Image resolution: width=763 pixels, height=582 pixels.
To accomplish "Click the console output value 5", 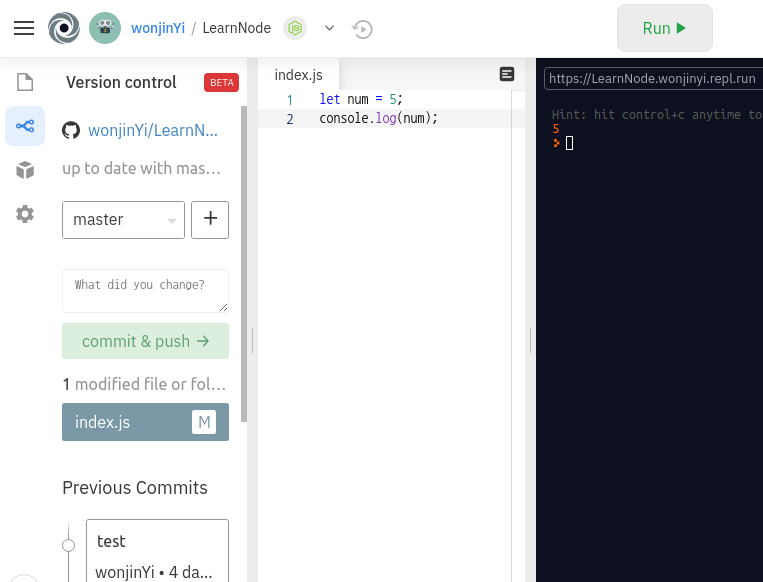I will pyautogui.click(x=556, y=129).
